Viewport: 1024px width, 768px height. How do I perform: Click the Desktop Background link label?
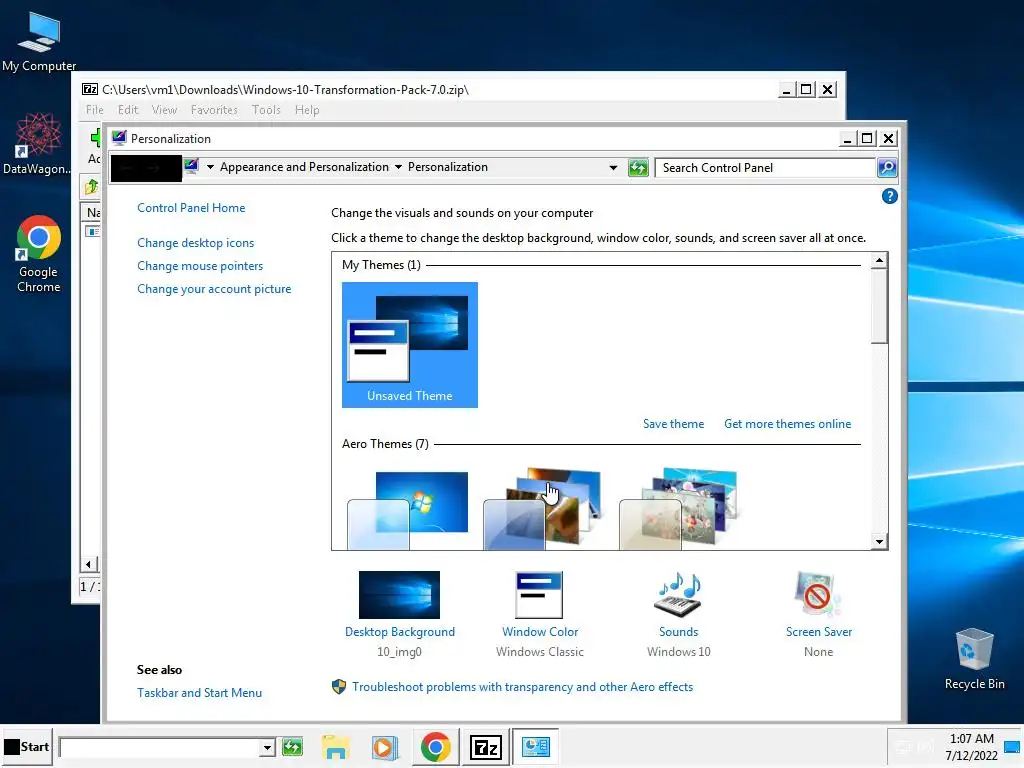(x=400, y=632)
